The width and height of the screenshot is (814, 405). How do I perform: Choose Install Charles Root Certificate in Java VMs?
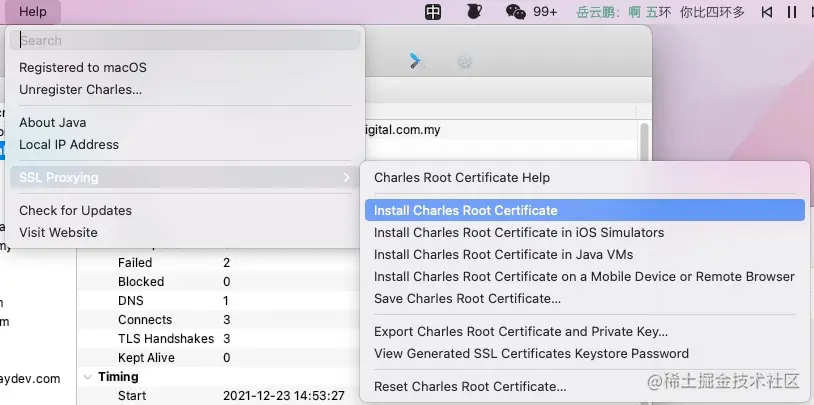click(503, 254)
